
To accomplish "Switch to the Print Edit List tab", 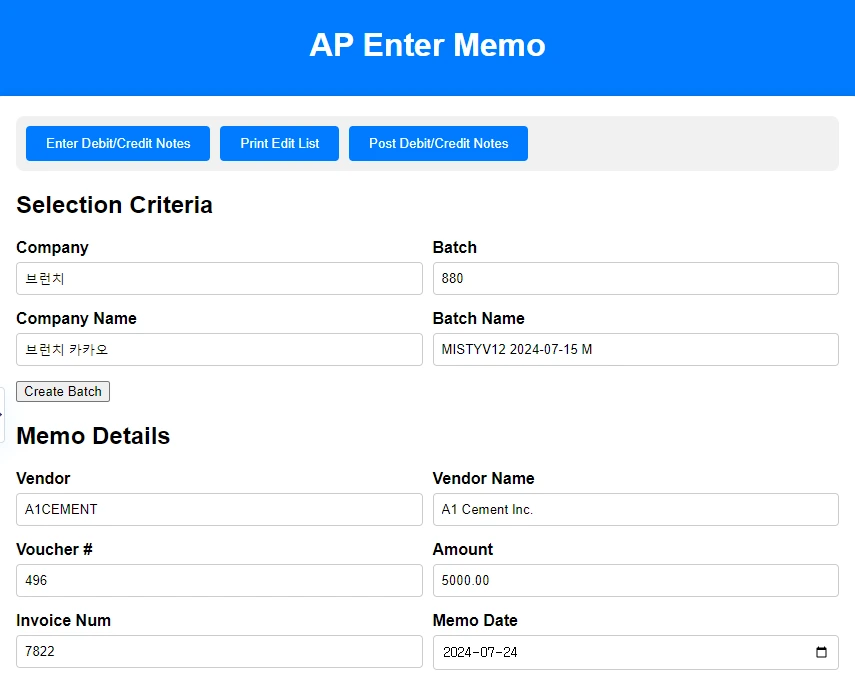I will (280, 143).
